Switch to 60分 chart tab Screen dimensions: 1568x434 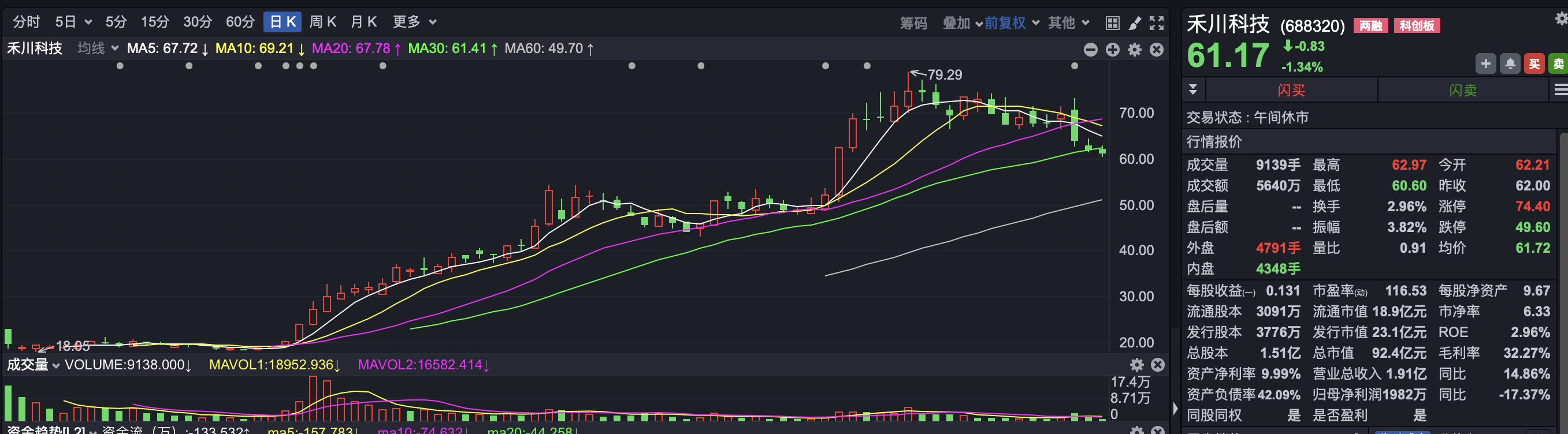[x=240, y=23]
